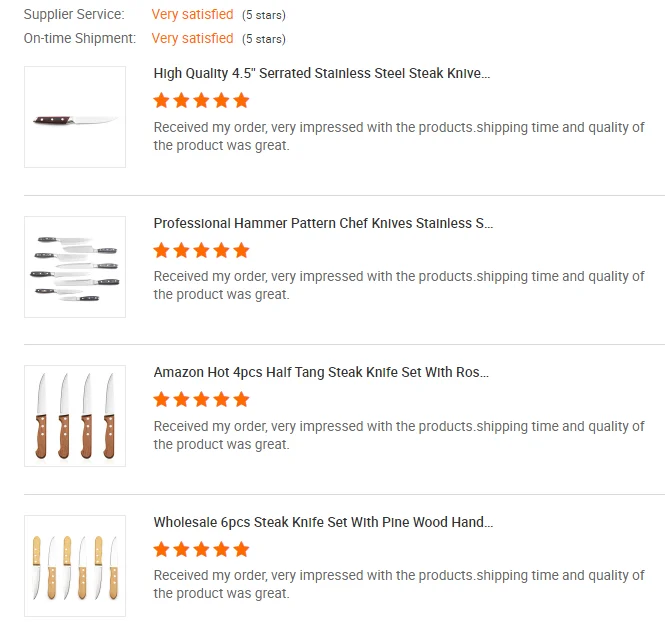The height and width of the screenshot is (622, 665).
Task: Click Wholesale 6pcs Steak Knife Set title
Action: click(323, 522)
